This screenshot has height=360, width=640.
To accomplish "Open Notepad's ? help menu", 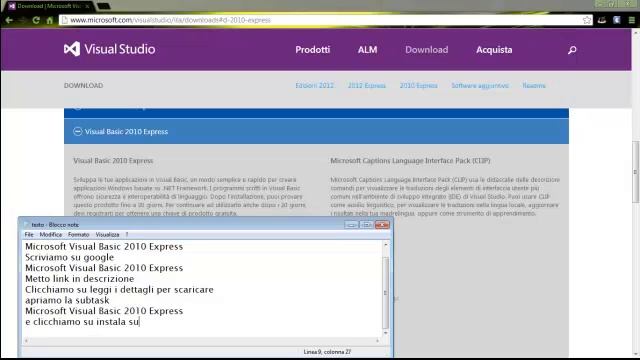I will [127, 235].
